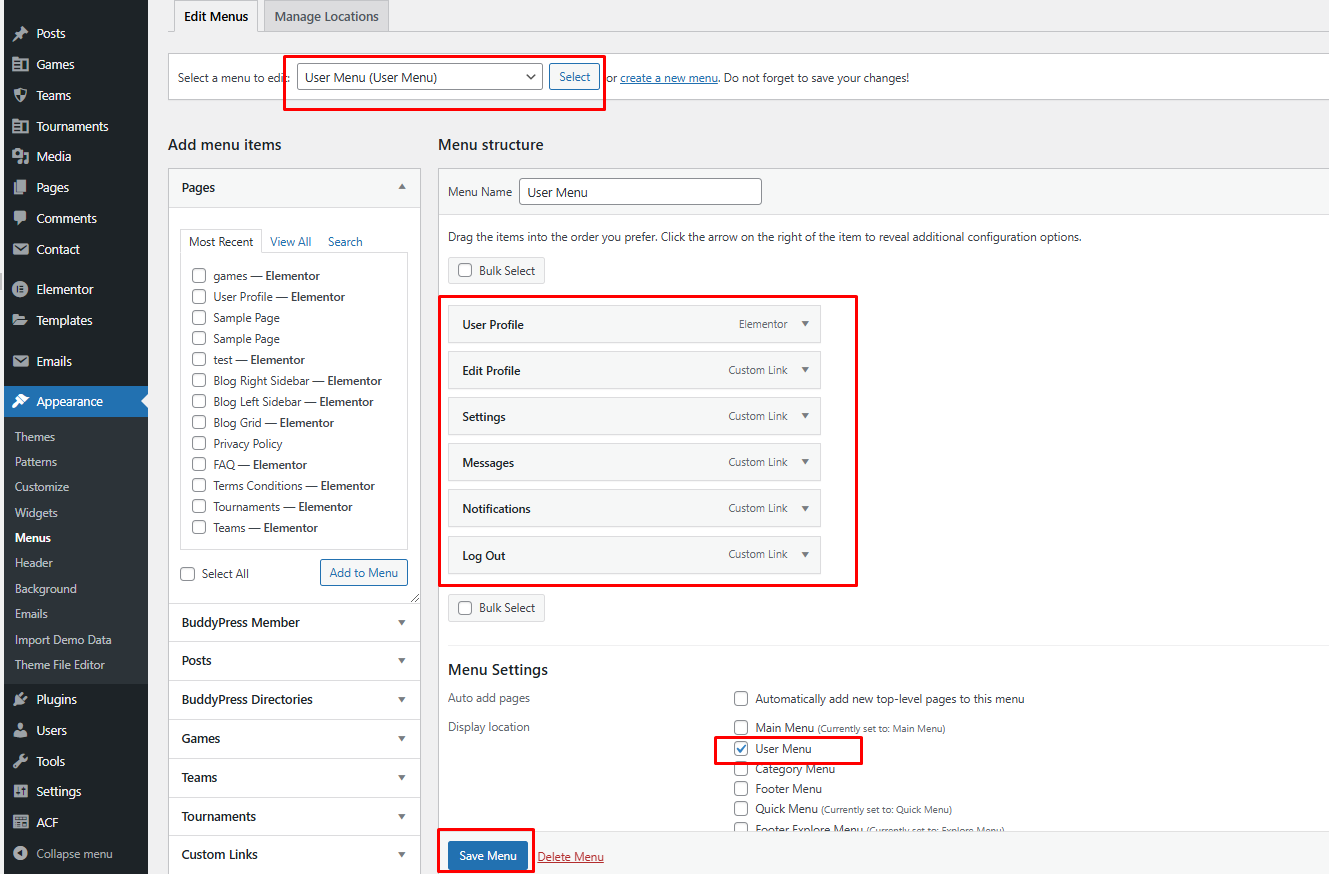Viewport: 1329px width, 874px height.
Task: Click the Menu Name text field
Action: [640, 192]
